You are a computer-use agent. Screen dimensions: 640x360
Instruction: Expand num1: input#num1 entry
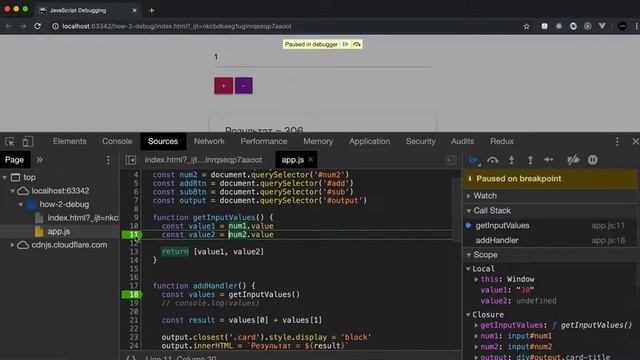click(x=476, y=336)
